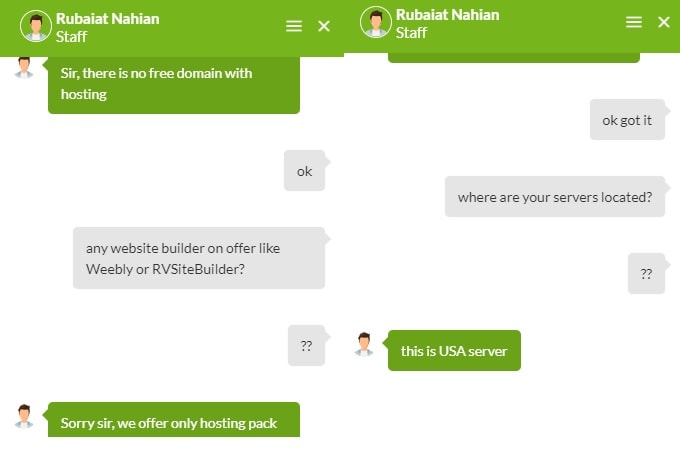
Task: Click Rubaiat Nahian's avatar in right header
Action: [376, 22]
